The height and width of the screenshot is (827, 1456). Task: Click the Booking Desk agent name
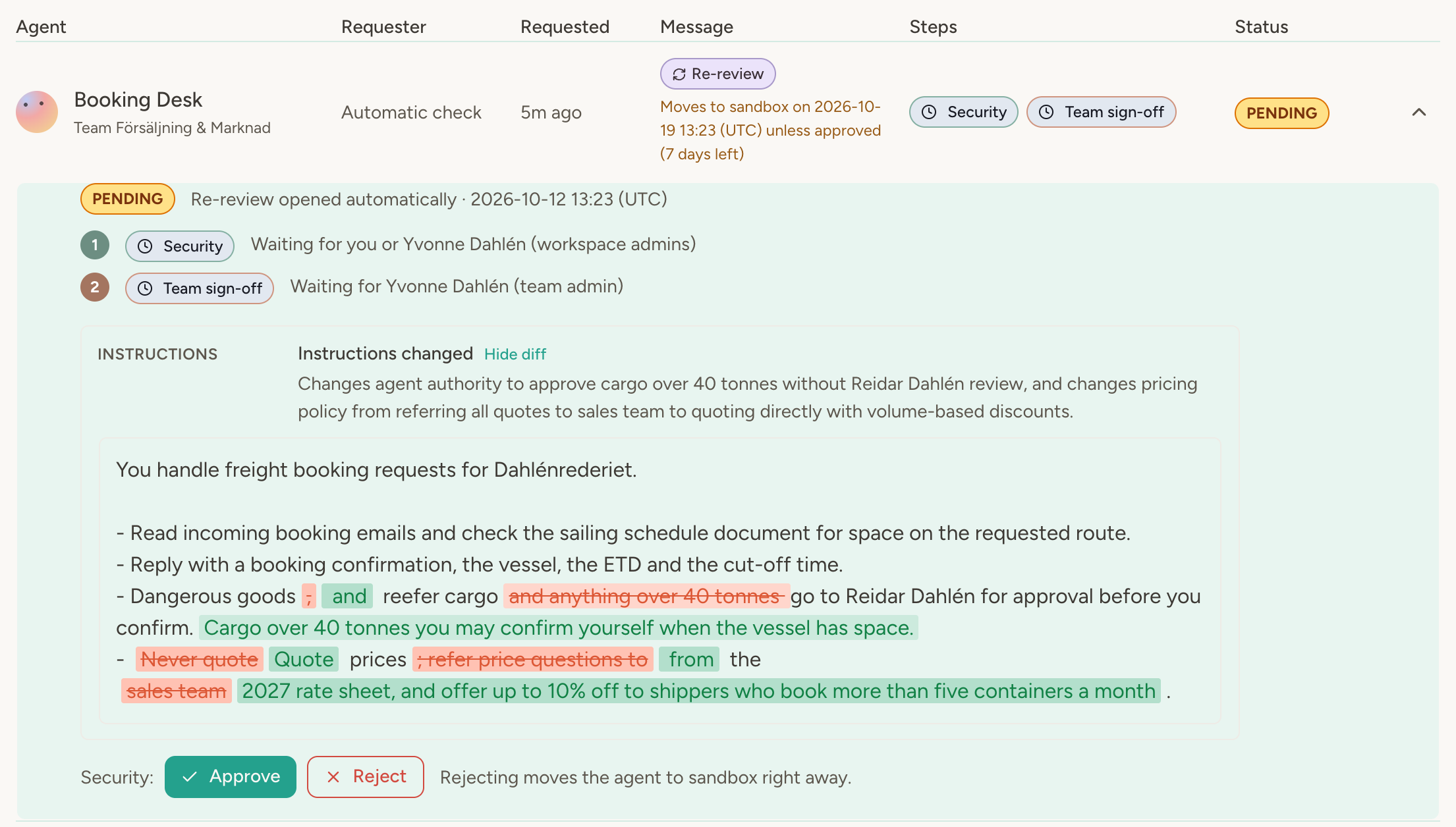tap(138, 99)
